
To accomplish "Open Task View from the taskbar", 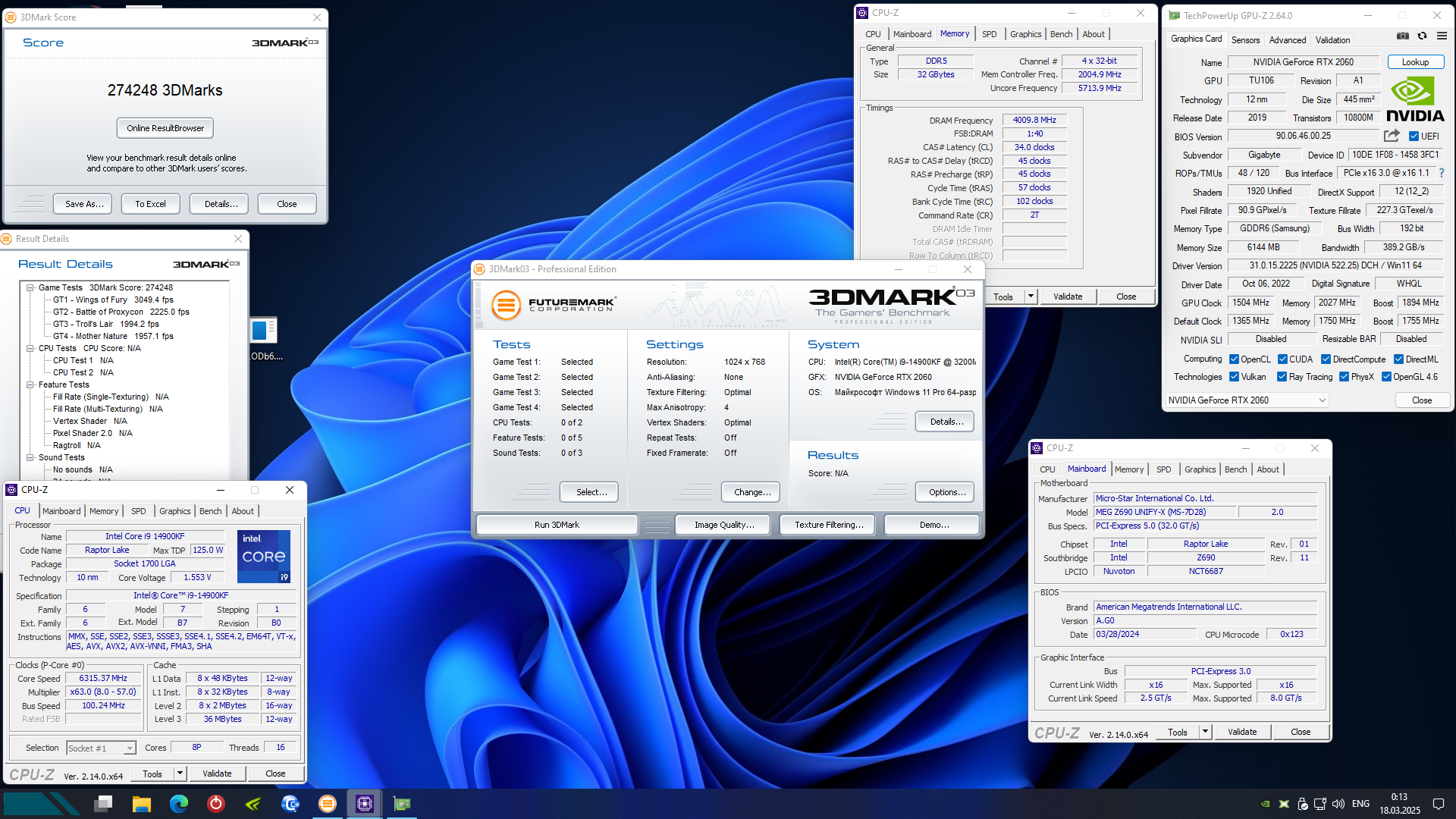I will pyautogui.click(x=104, y=804).
